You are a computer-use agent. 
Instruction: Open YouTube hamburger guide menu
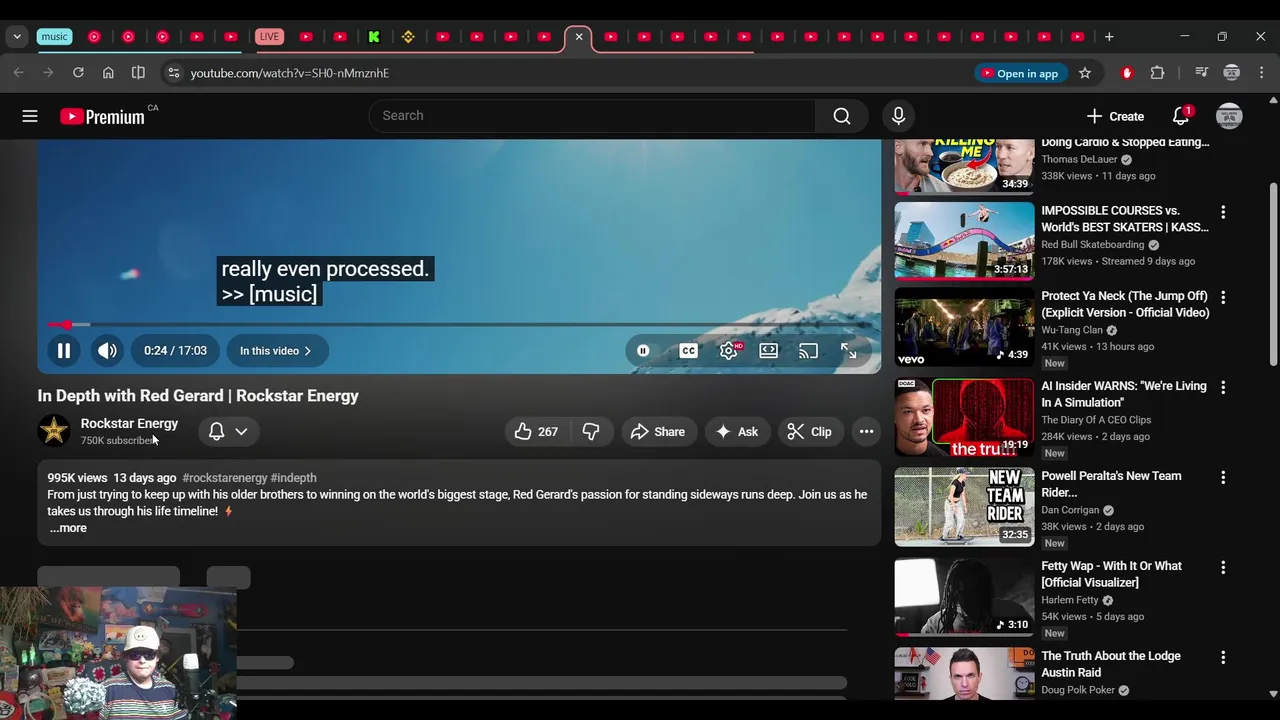coord(30,116)
